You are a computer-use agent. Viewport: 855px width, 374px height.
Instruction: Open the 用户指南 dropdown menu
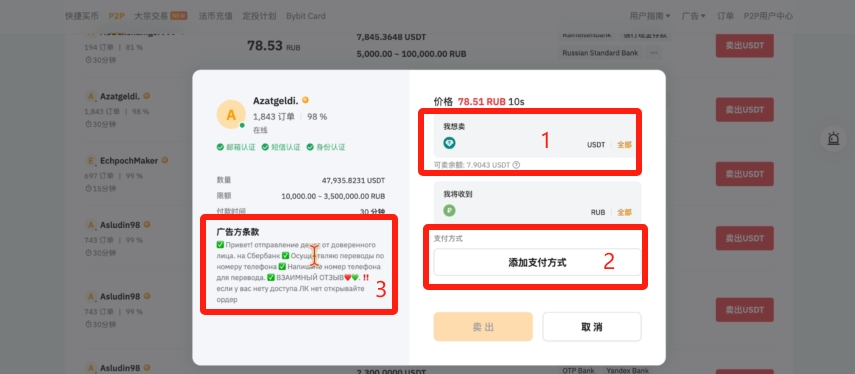coord(650,16)
